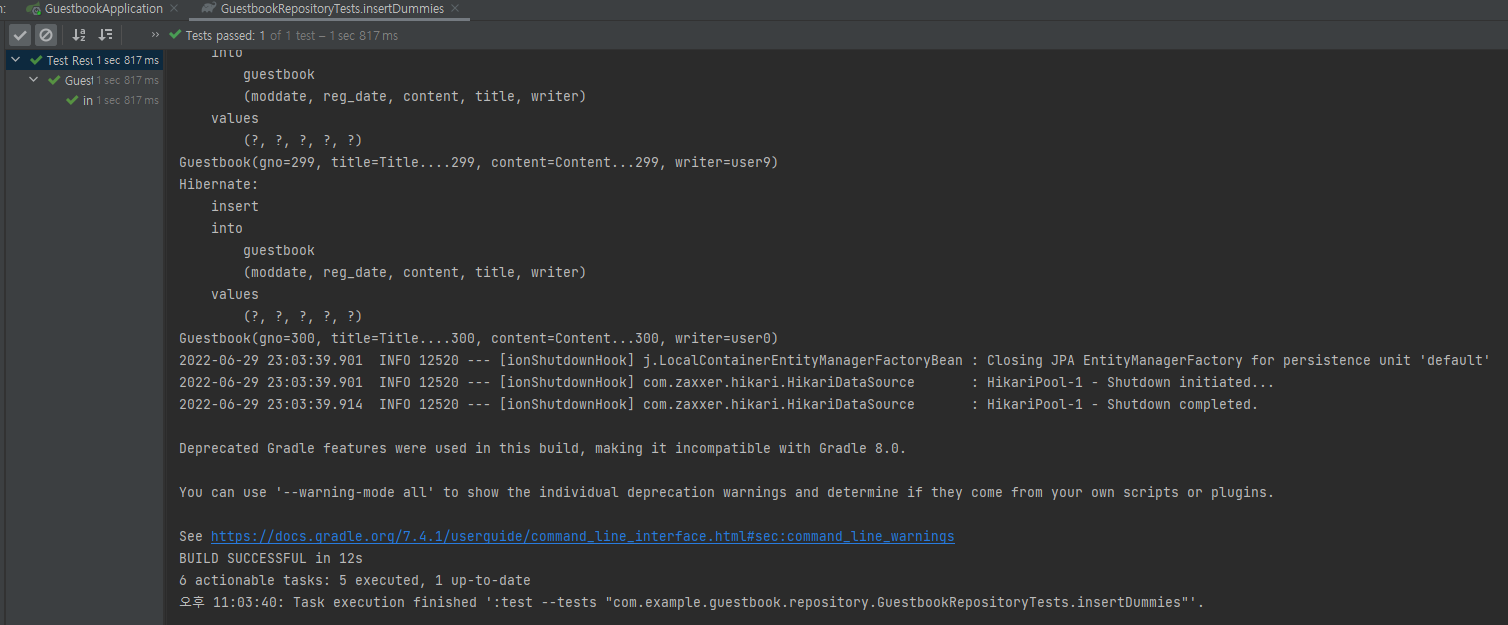Toggle the Show Ignored tests button

(46, 35)
